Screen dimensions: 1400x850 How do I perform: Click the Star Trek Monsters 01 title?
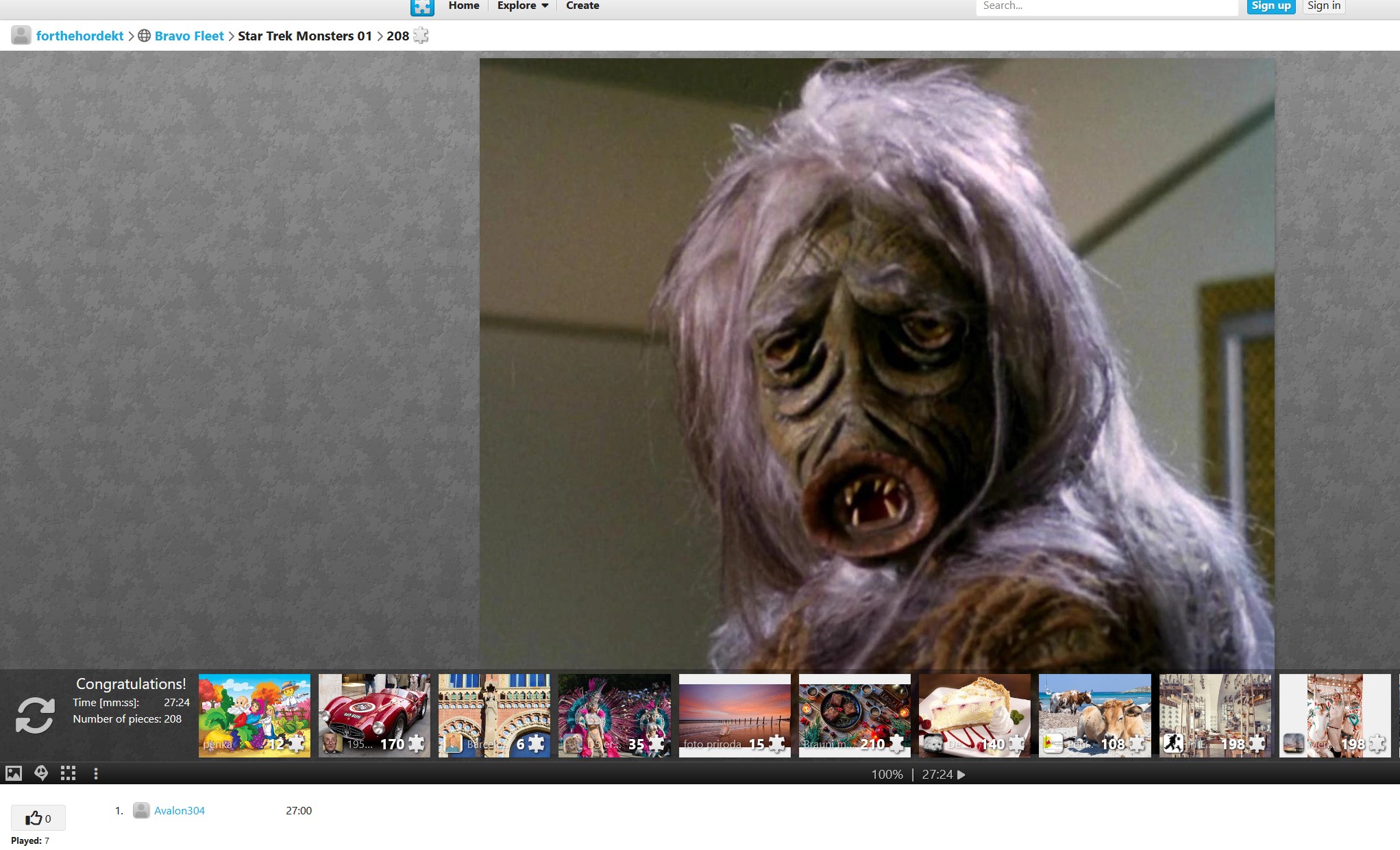point(305,36)
